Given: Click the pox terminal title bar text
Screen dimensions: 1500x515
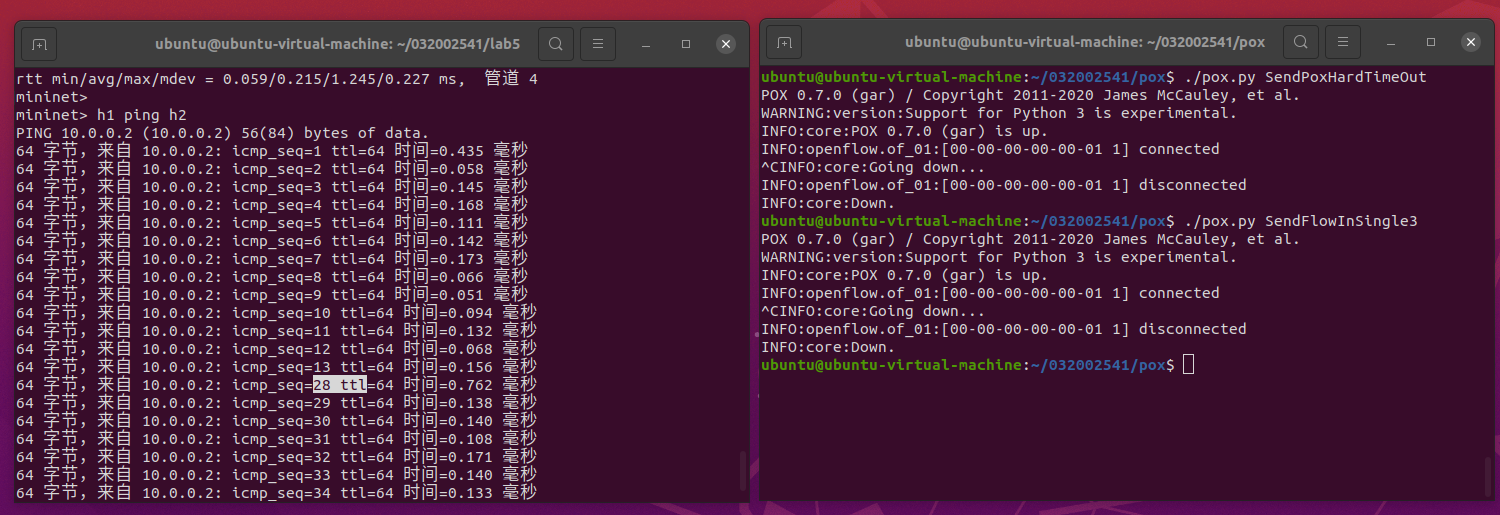Looking at the screenshot, I should point(1085,43).
